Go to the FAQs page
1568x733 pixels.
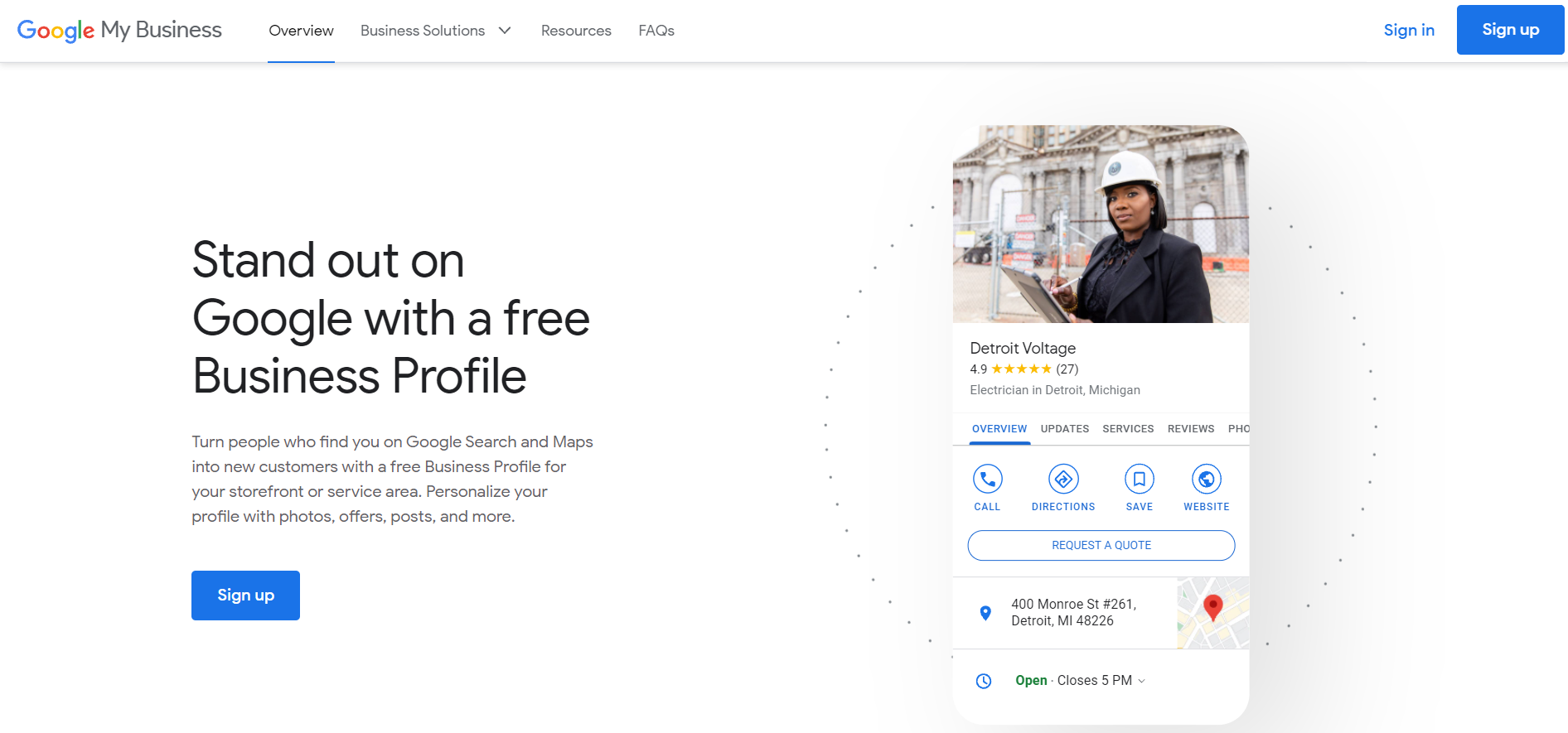656,31
